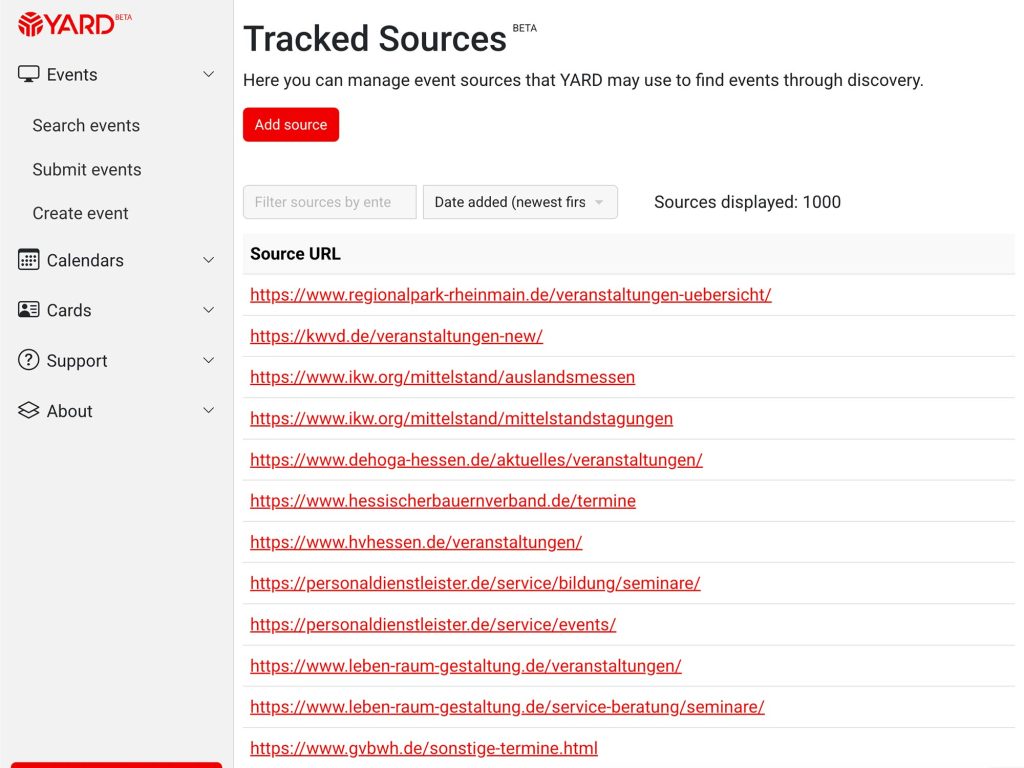Select the Events monitor icon
Viewport: 1024px width, 768px height.
tap(27, 74)
